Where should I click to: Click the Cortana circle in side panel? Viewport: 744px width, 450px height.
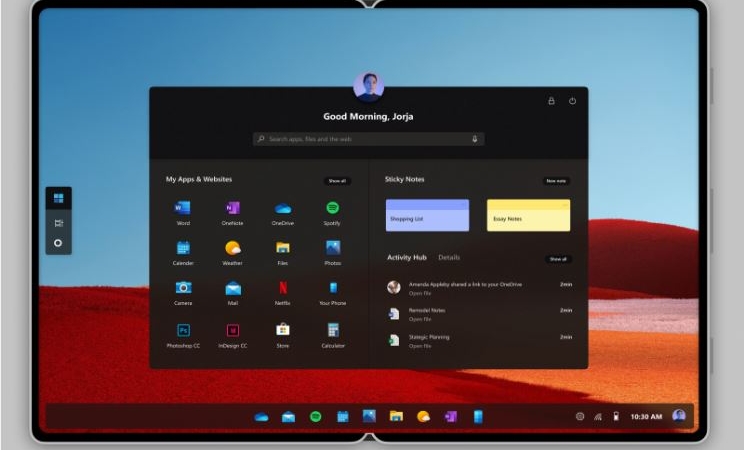tap(58, 243)
